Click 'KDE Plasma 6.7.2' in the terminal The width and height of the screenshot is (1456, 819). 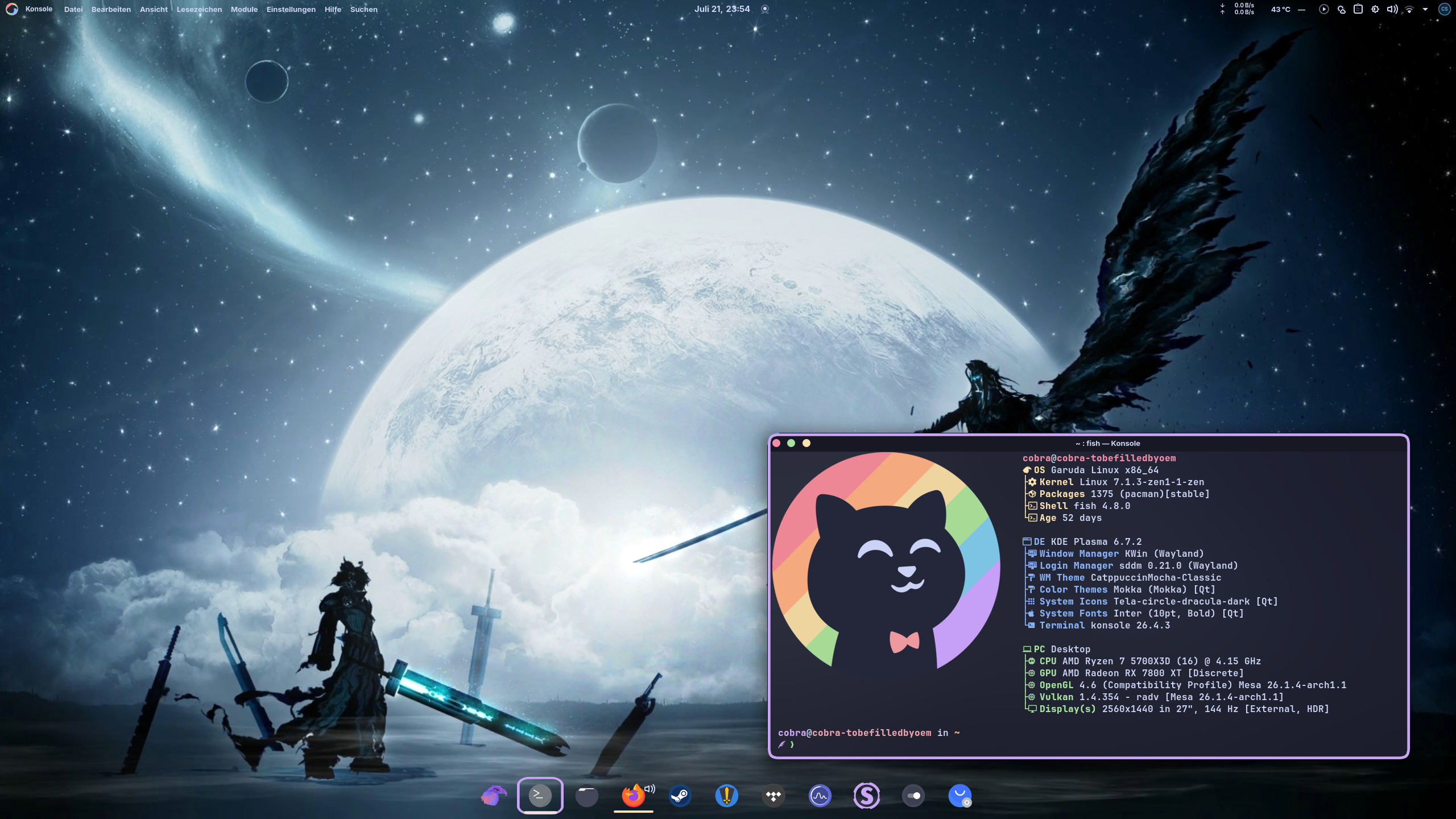[x=1096, y=541]
